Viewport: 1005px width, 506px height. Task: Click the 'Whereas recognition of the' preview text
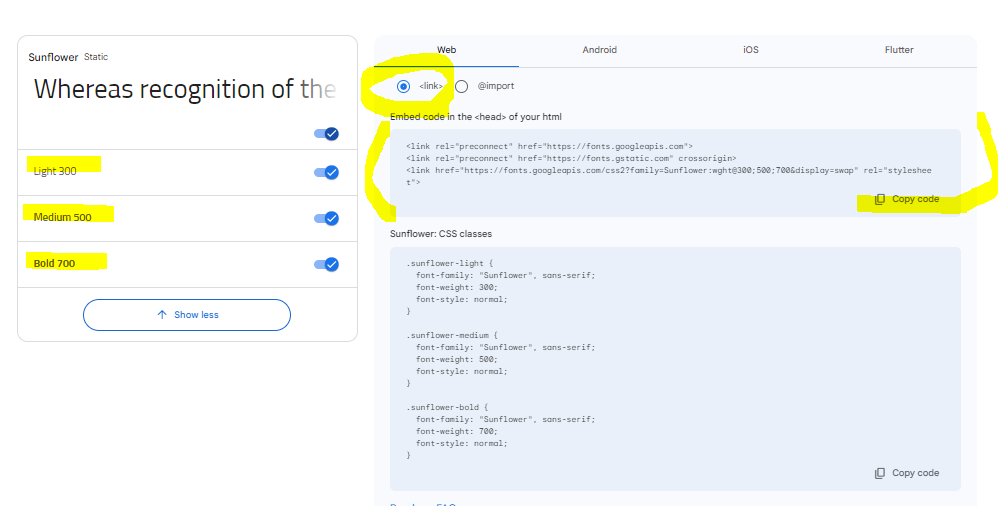pyautogui.click(x=185, y=89)
